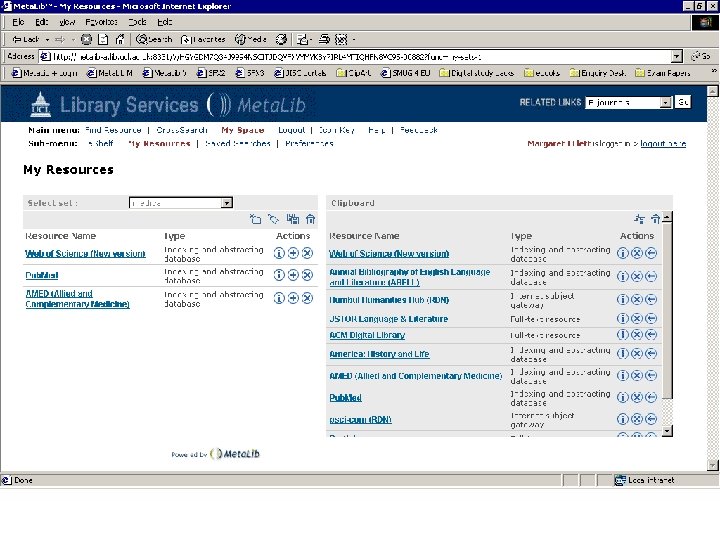Click the browser Refresh toolbar icon
The width and height of the screenshot is (720, 540).
tap(103, 39)
